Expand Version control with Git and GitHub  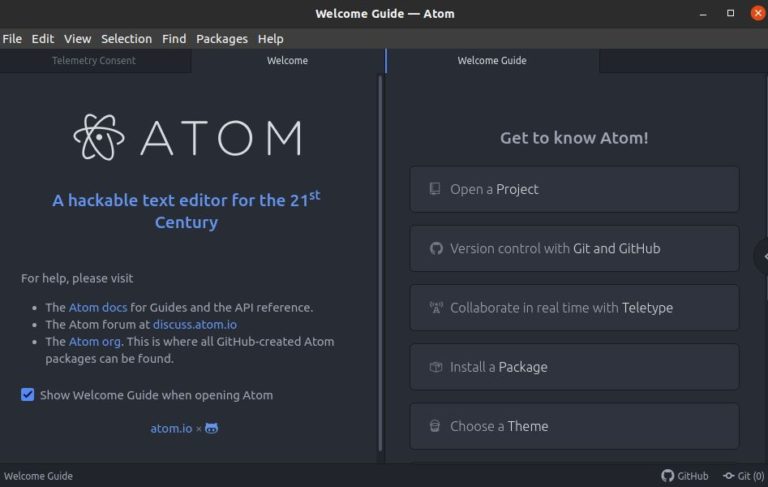574,248
